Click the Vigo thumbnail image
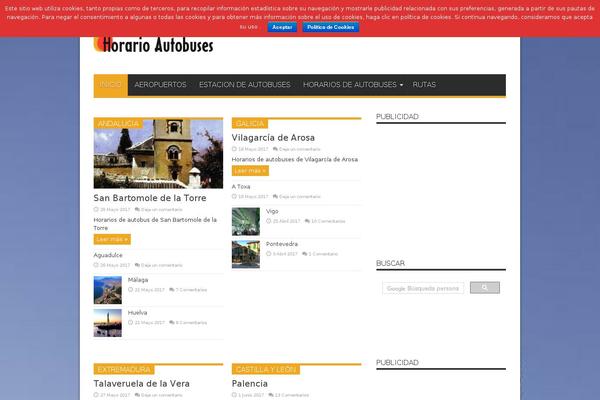 pos(246,222)
